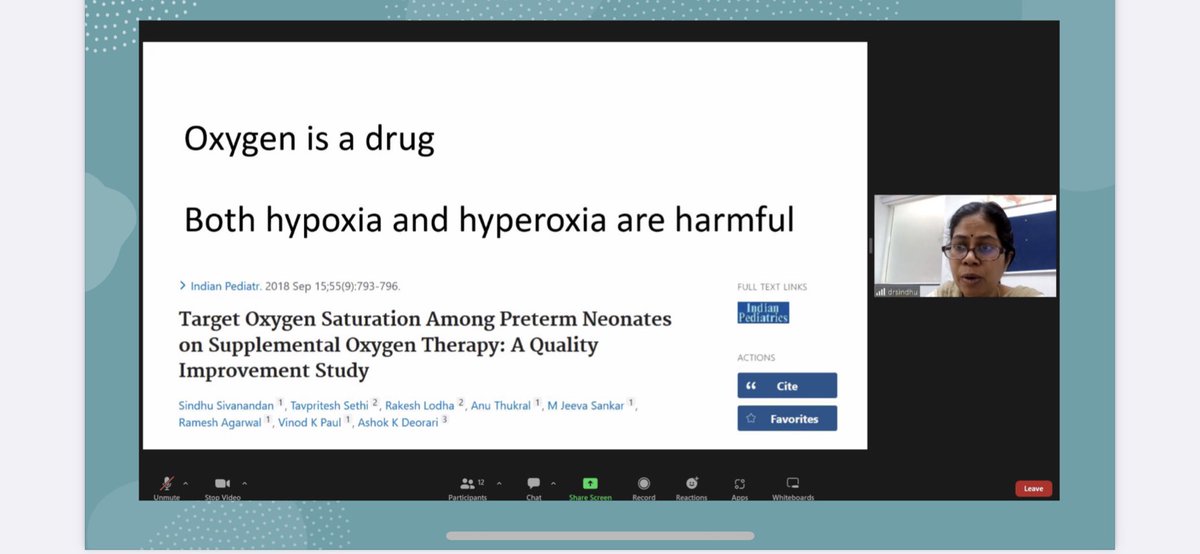Click the text 'Oxygen is a drug'
Screen dimensions: 1200x554
(309, 138)
